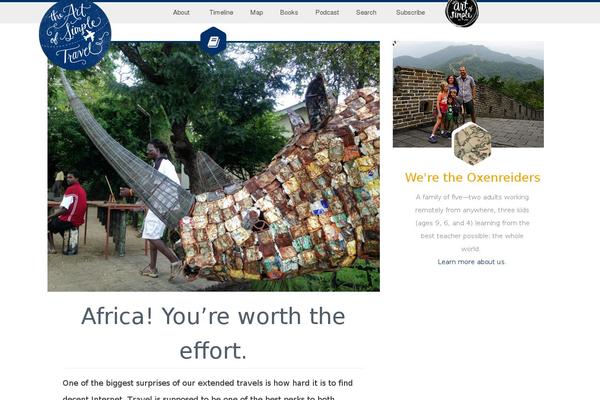Select Books in the navigation bar

point(289,13)
